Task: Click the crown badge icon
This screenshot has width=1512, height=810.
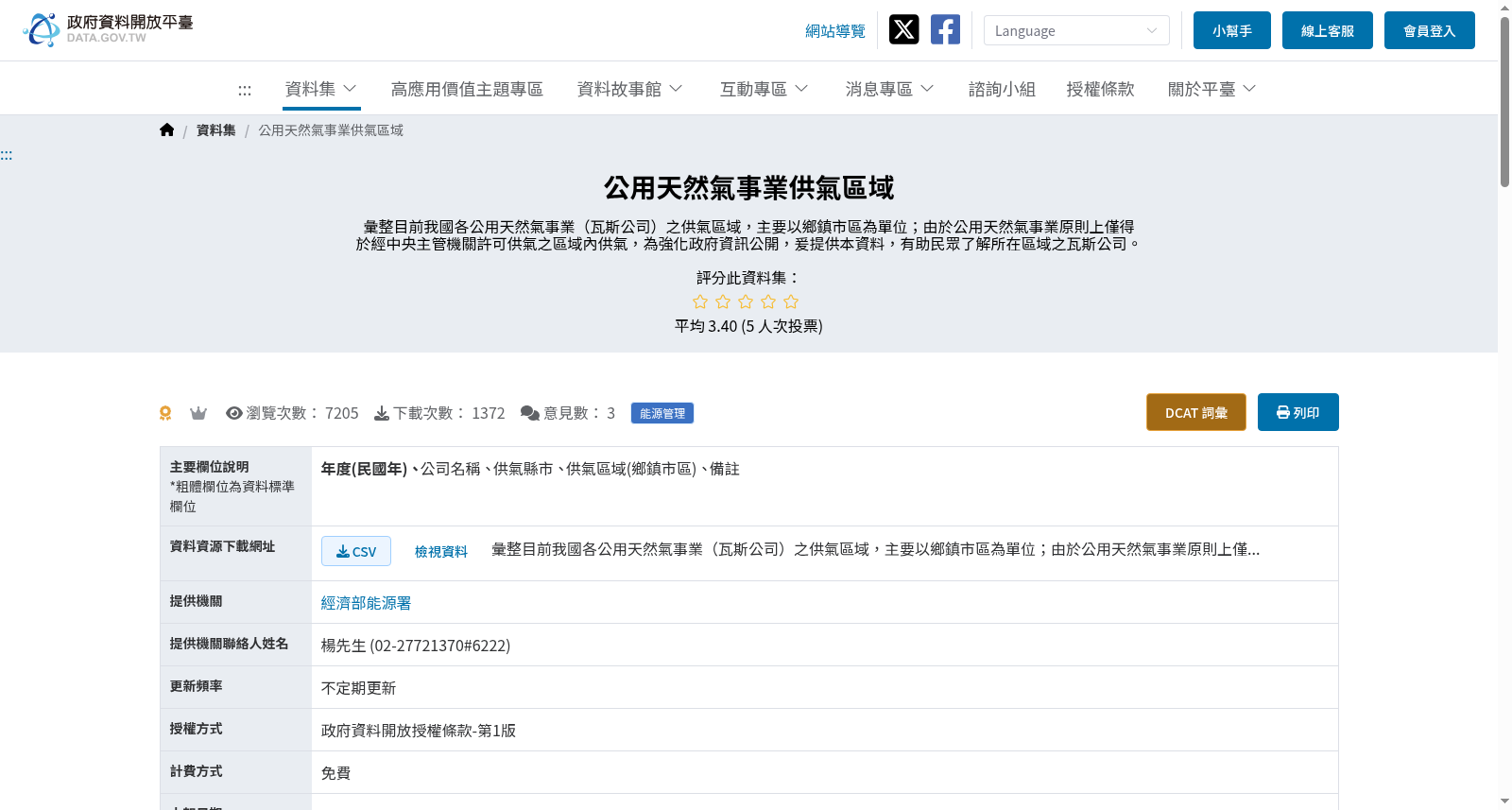Action: (198, 413)
